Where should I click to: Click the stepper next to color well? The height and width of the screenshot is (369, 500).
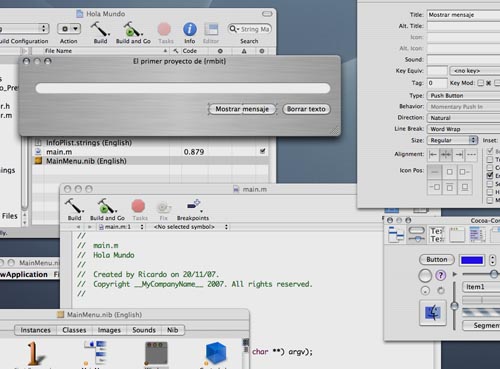click(492, 260)
